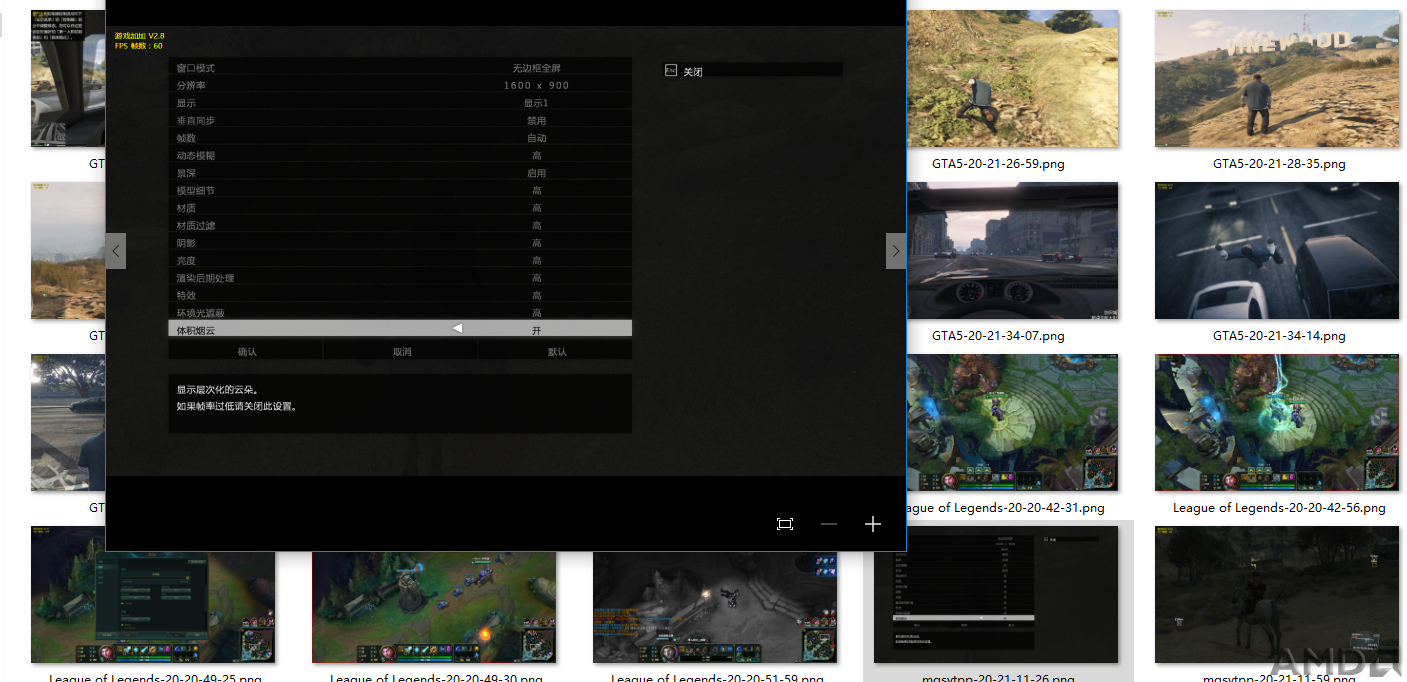Screen dimensions: 1407x682
Task: Click the file name GTA5-20-21-26-59.png
Action: pos(998,164)
